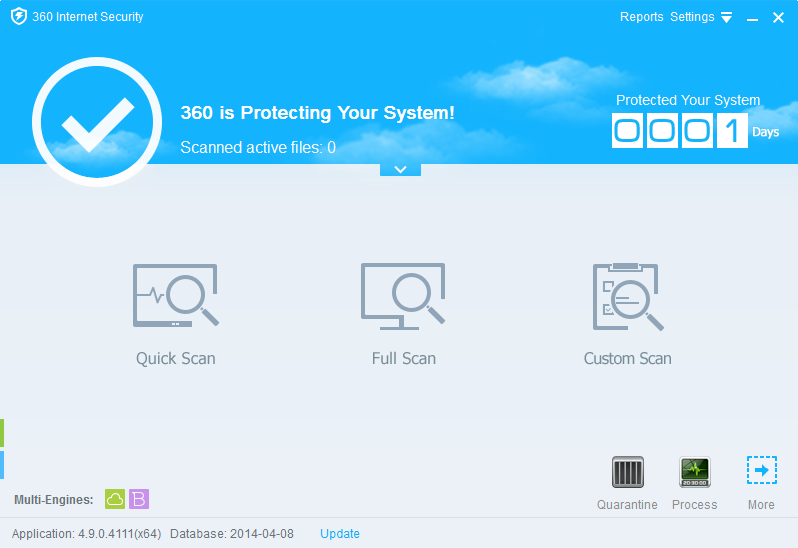798x548 pixels.
Task: Open the Process monitor icon
Action: coord(694,472)
